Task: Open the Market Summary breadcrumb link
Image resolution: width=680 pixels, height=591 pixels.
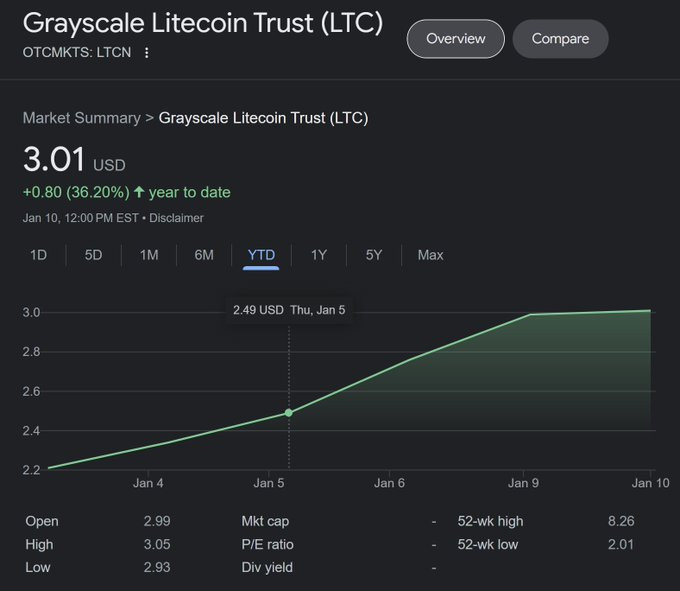Action: pos(81,118)
